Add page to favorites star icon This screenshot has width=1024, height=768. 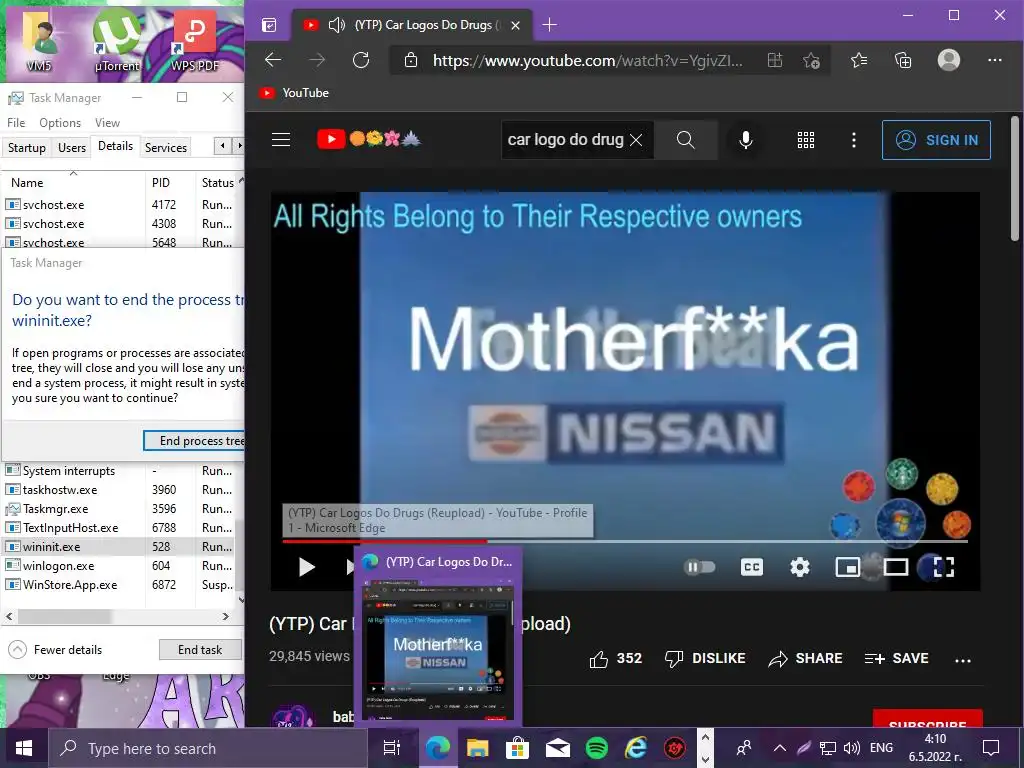(x=812, y=61)
